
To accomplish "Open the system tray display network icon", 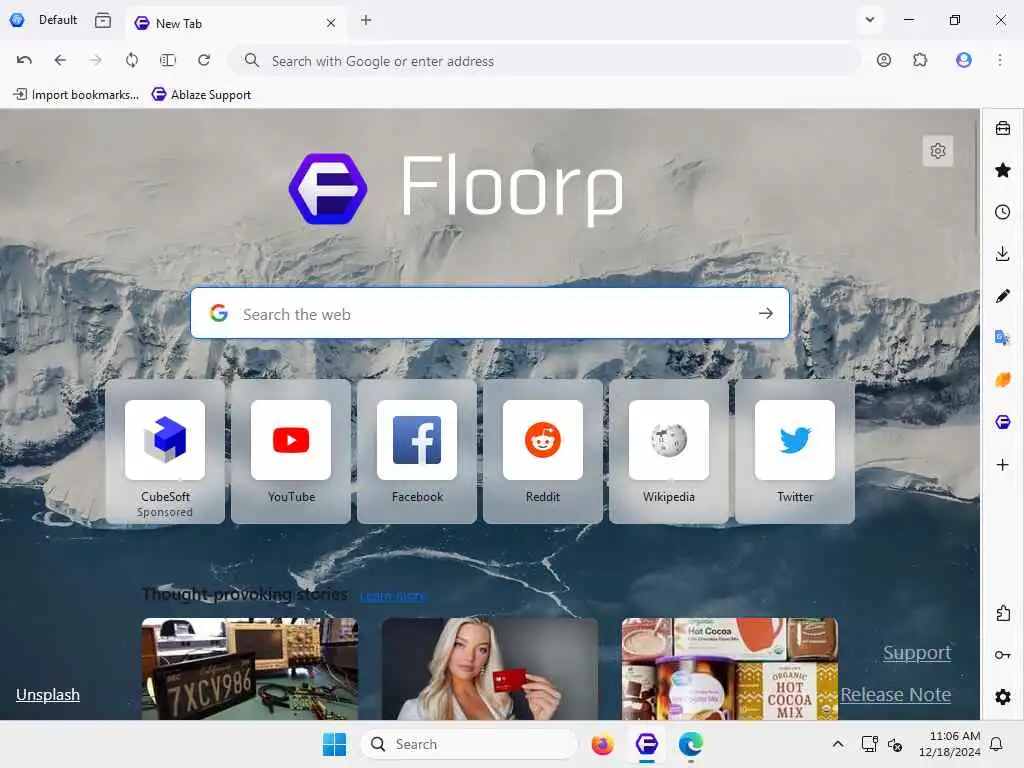I will 869,744.
